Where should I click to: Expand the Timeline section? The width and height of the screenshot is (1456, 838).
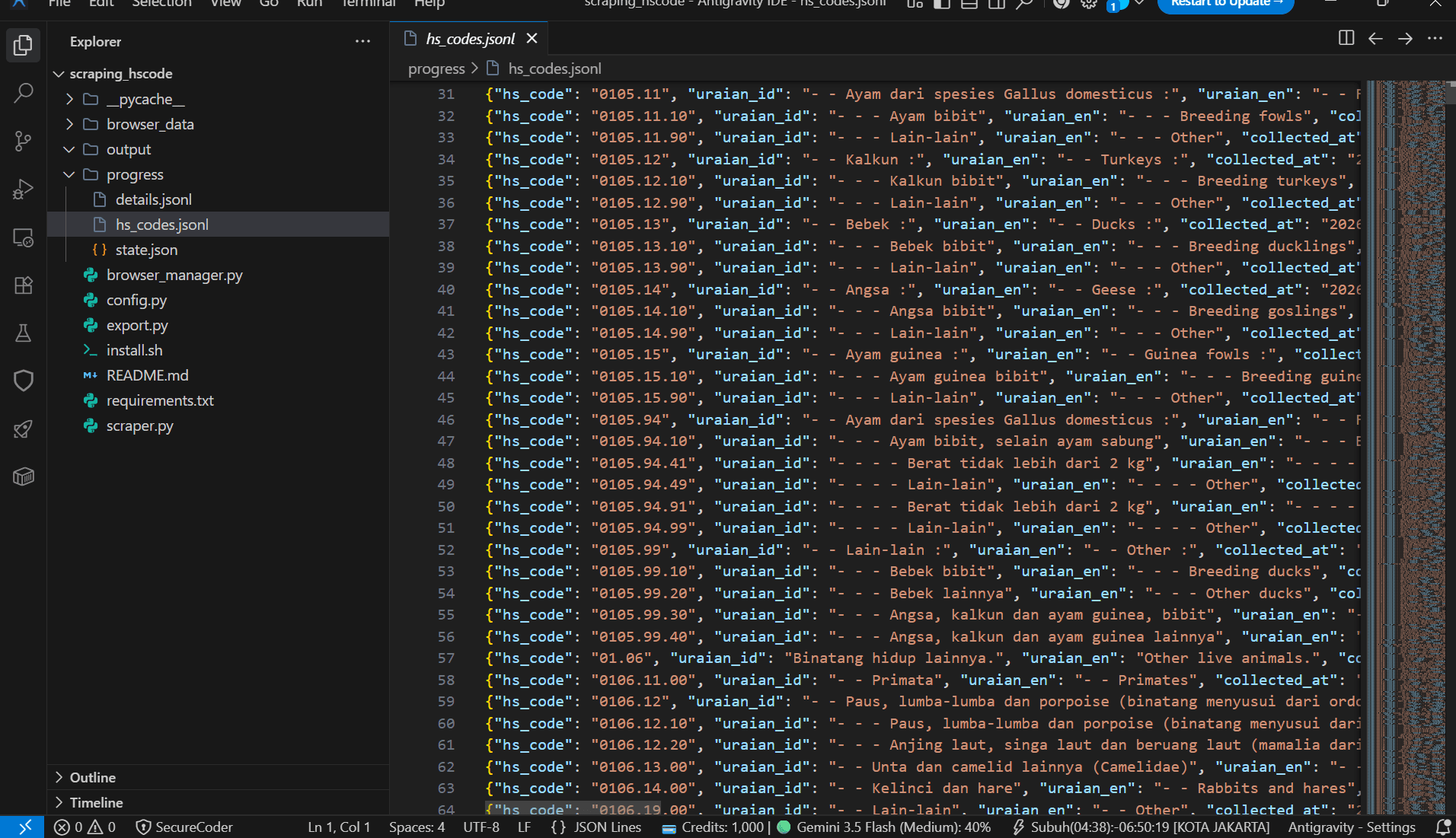(218, 802)
